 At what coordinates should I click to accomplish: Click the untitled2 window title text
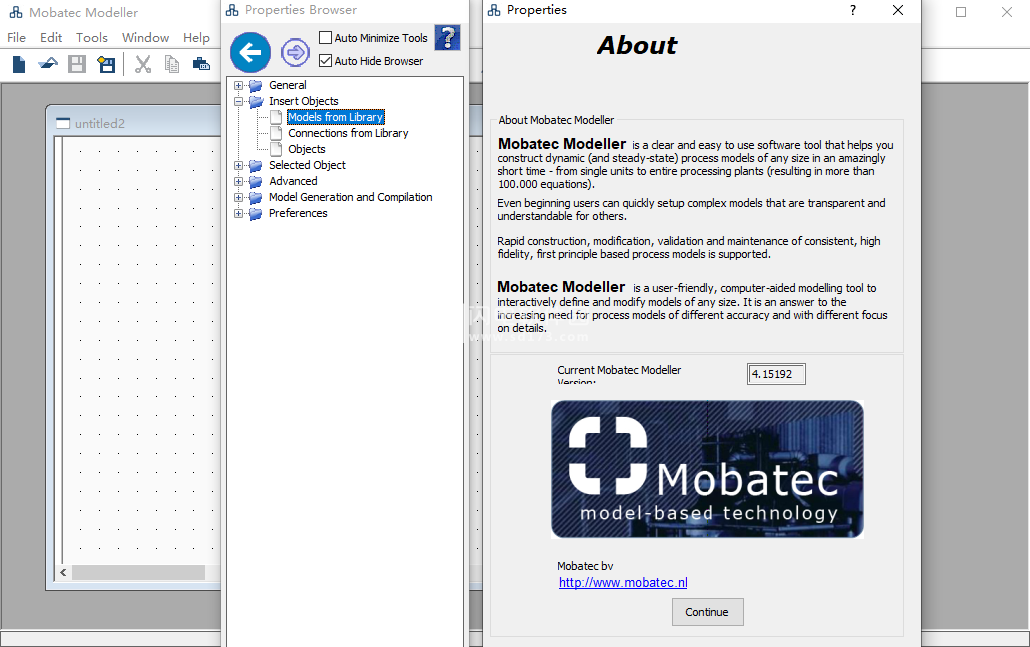tap(100, 123)
